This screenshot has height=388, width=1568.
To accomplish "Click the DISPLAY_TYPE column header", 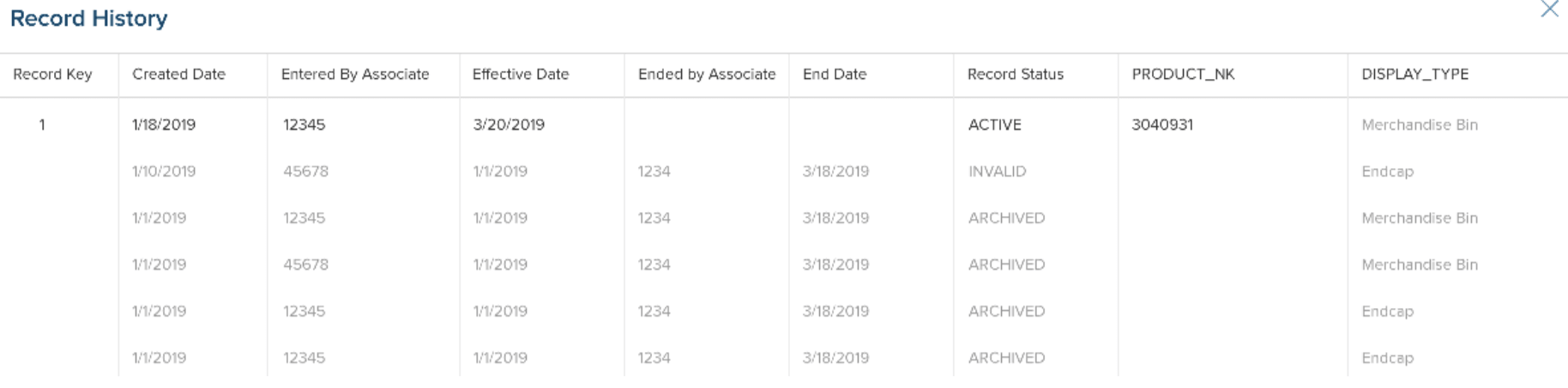I will 1415,75.
